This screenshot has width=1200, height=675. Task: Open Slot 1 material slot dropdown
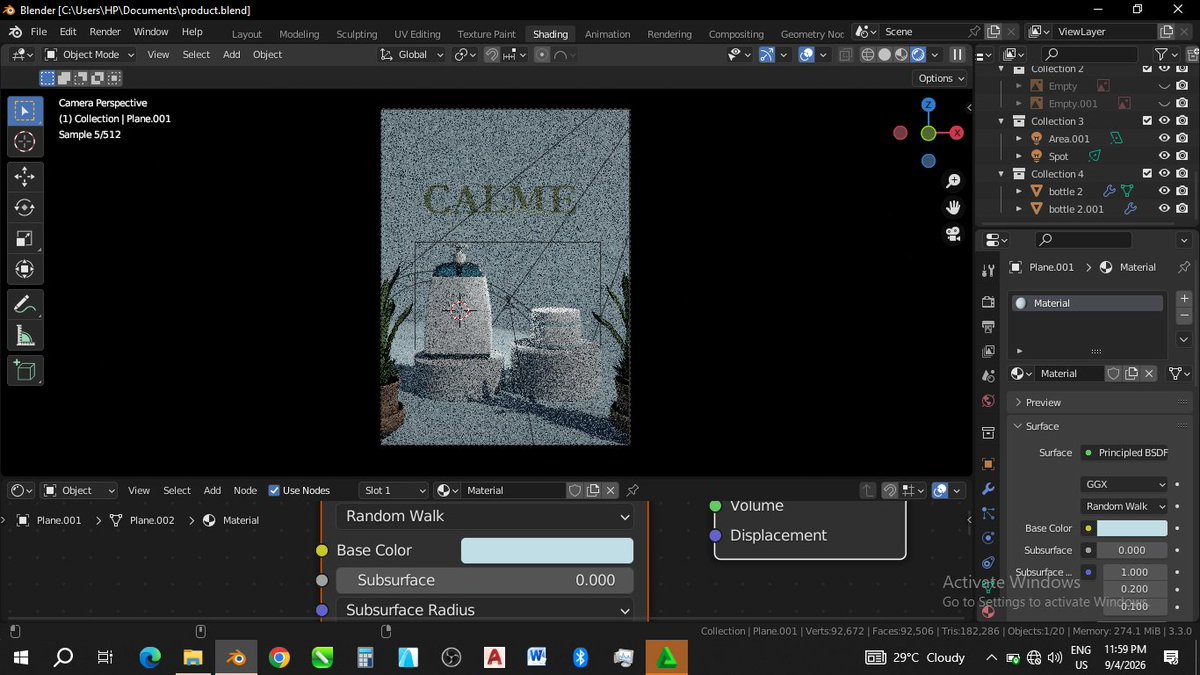pos(394,490)
